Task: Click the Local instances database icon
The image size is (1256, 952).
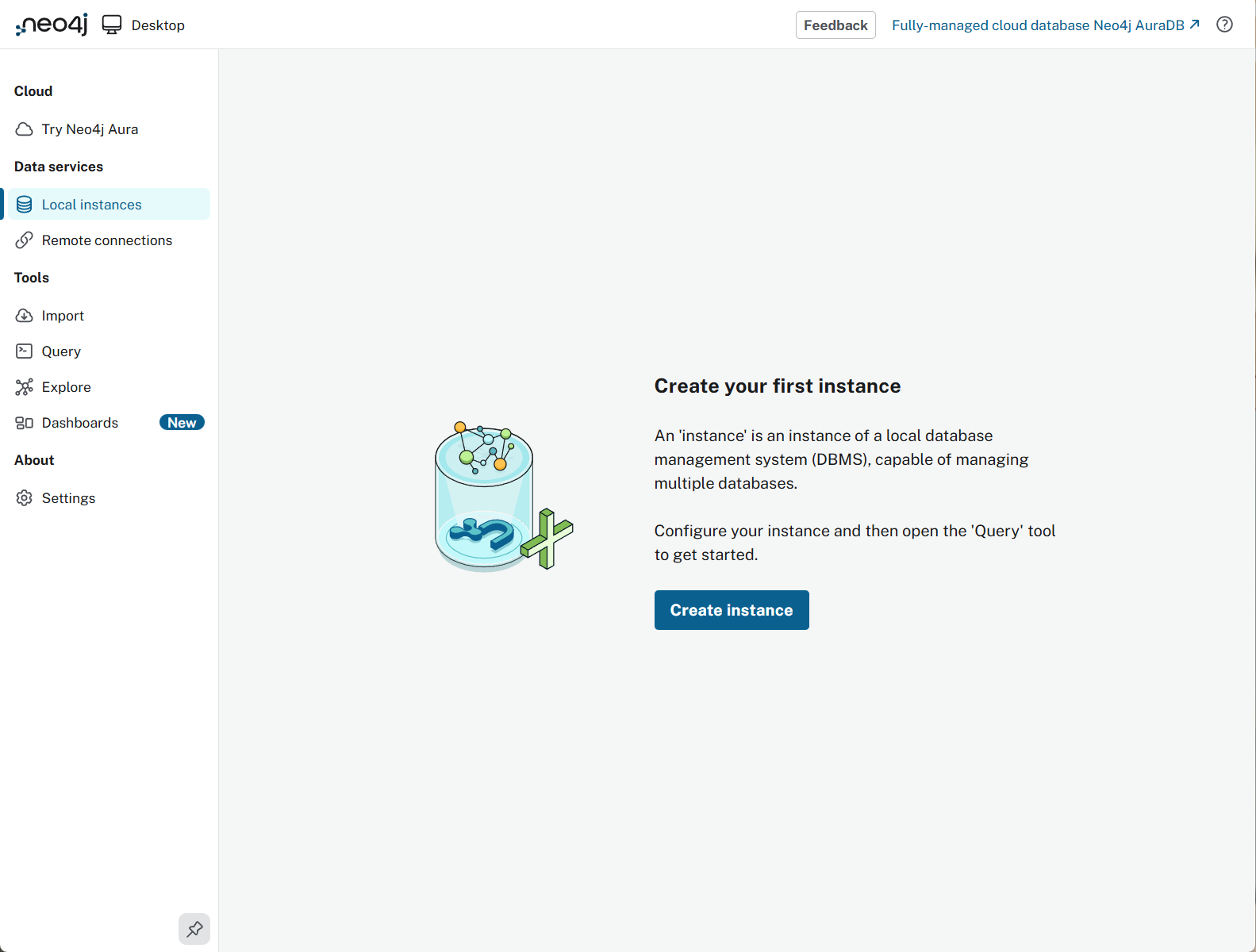Action: click(25, 205)
